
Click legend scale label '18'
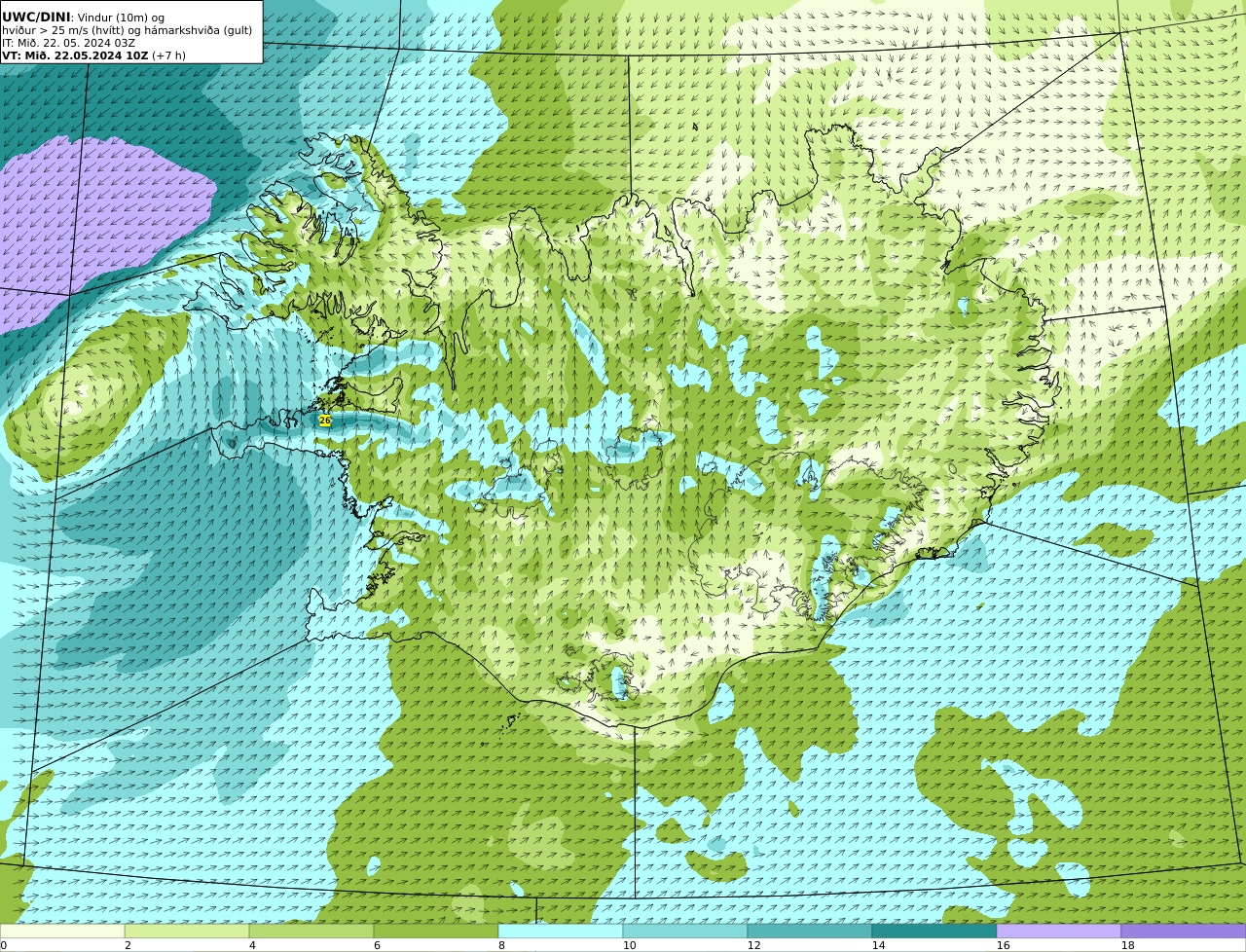(1127, 945)
